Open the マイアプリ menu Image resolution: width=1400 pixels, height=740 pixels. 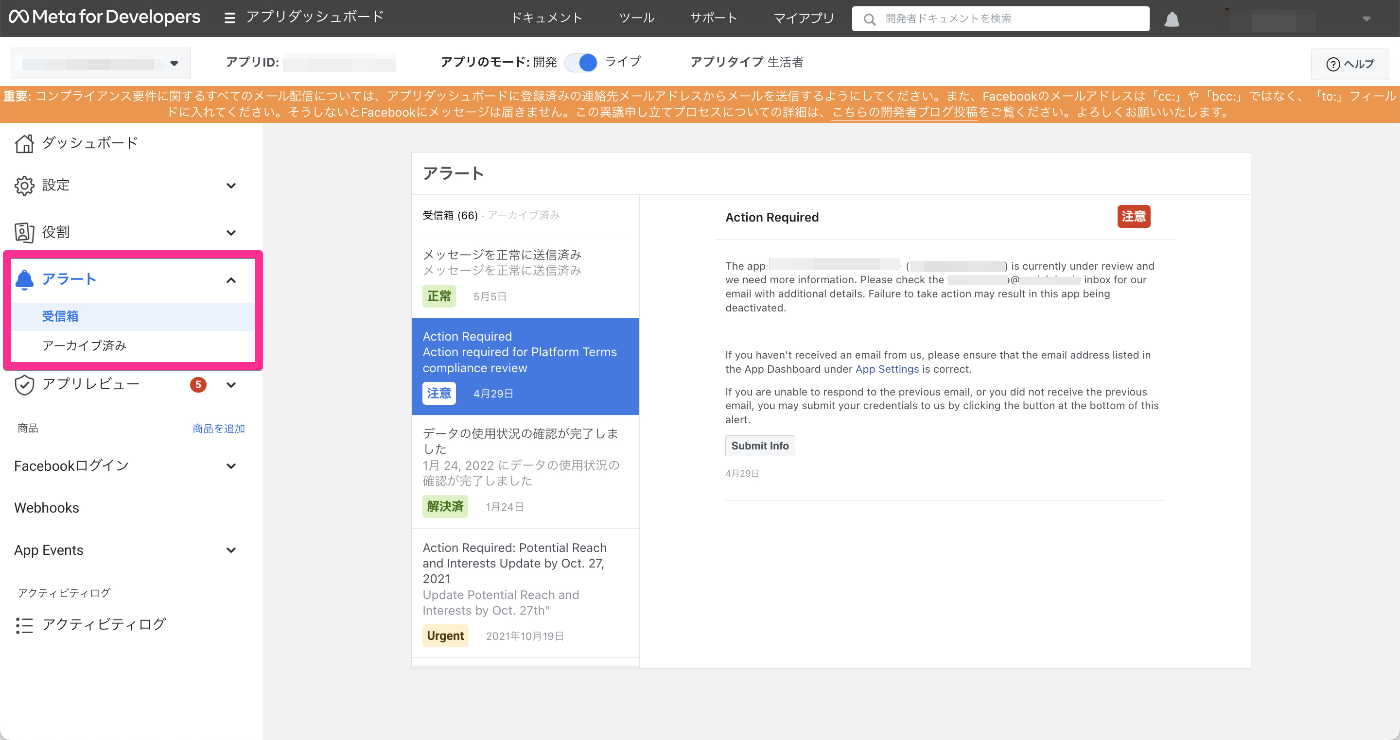[x=804, y=18]
